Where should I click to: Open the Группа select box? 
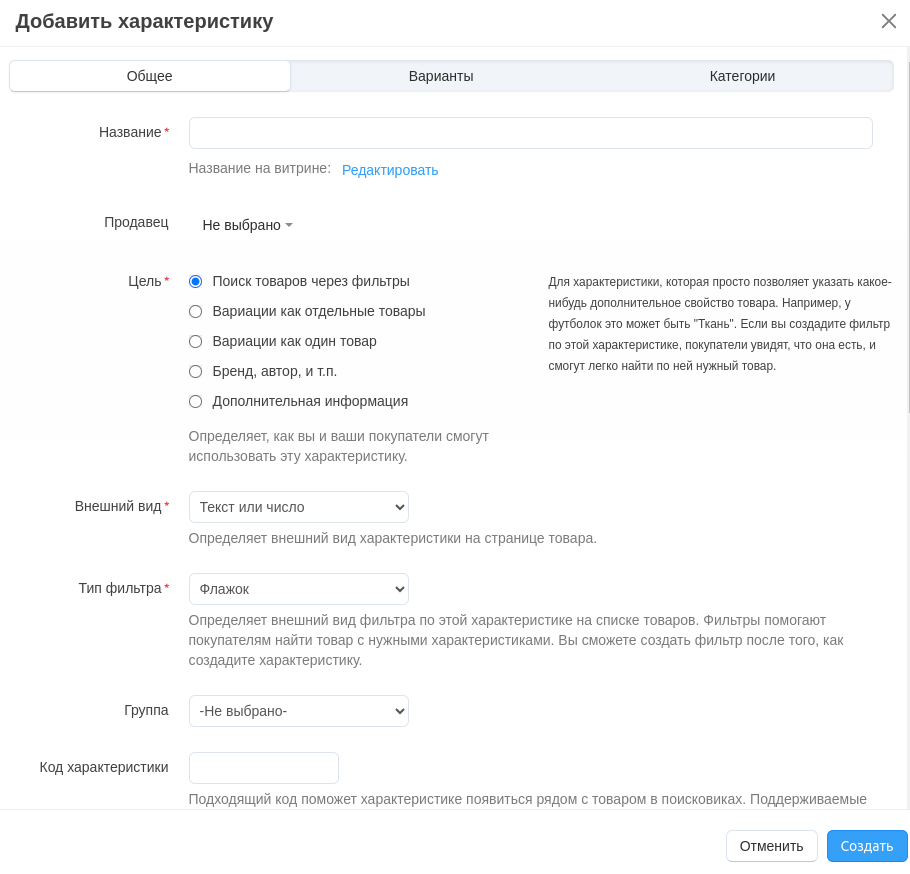[x=298, y=711]
